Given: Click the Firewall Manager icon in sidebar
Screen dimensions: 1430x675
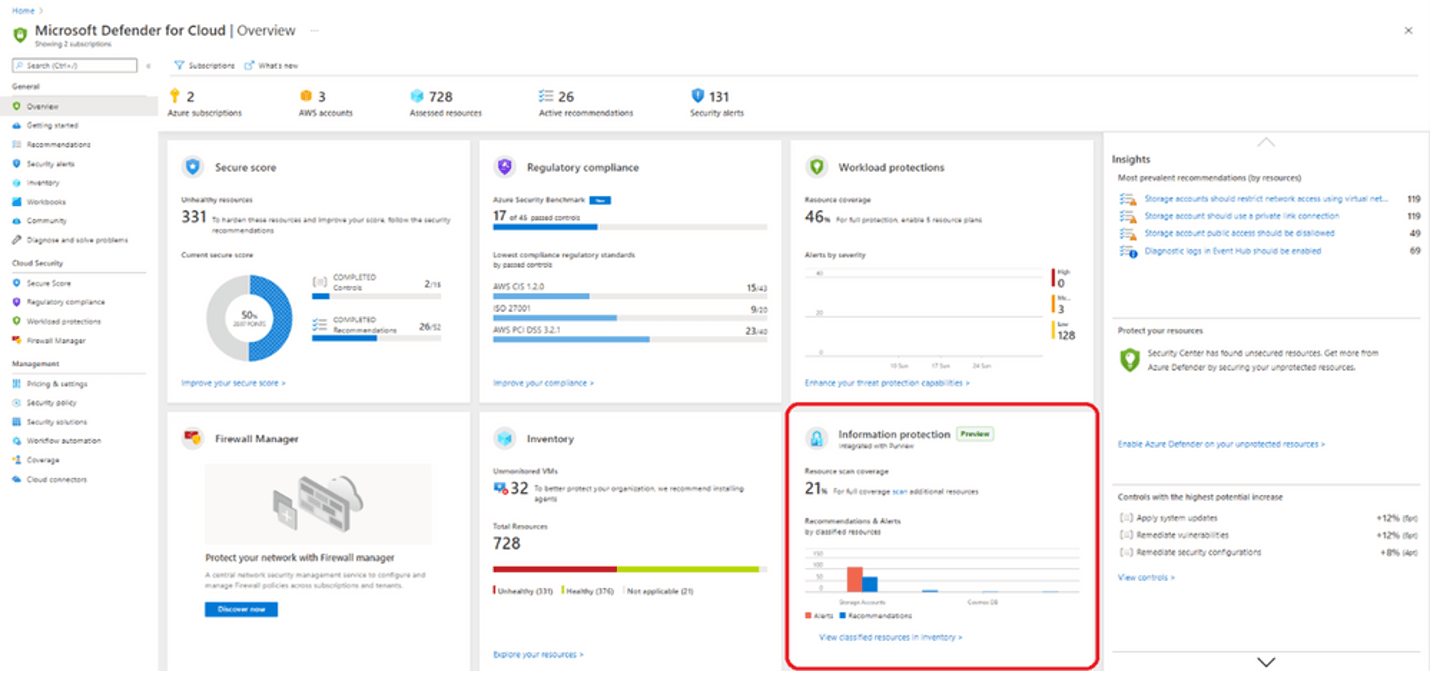Looking at the screenshot, I should click(x=17, y=340).
